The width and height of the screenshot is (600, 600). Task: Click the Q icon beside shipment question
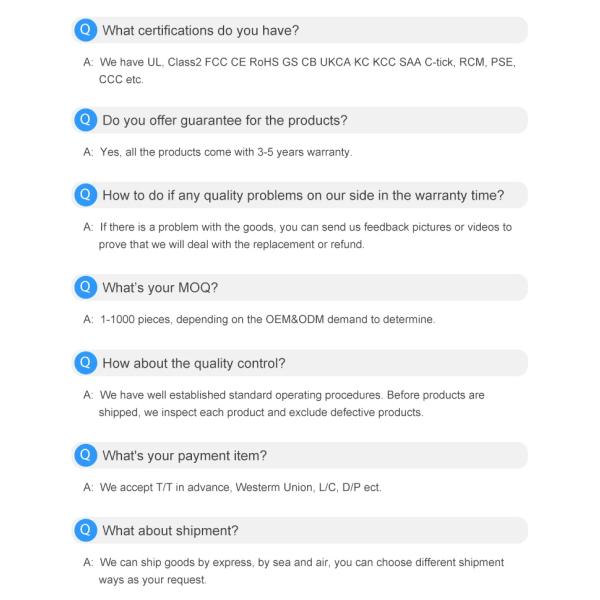(x=86, y=530)
